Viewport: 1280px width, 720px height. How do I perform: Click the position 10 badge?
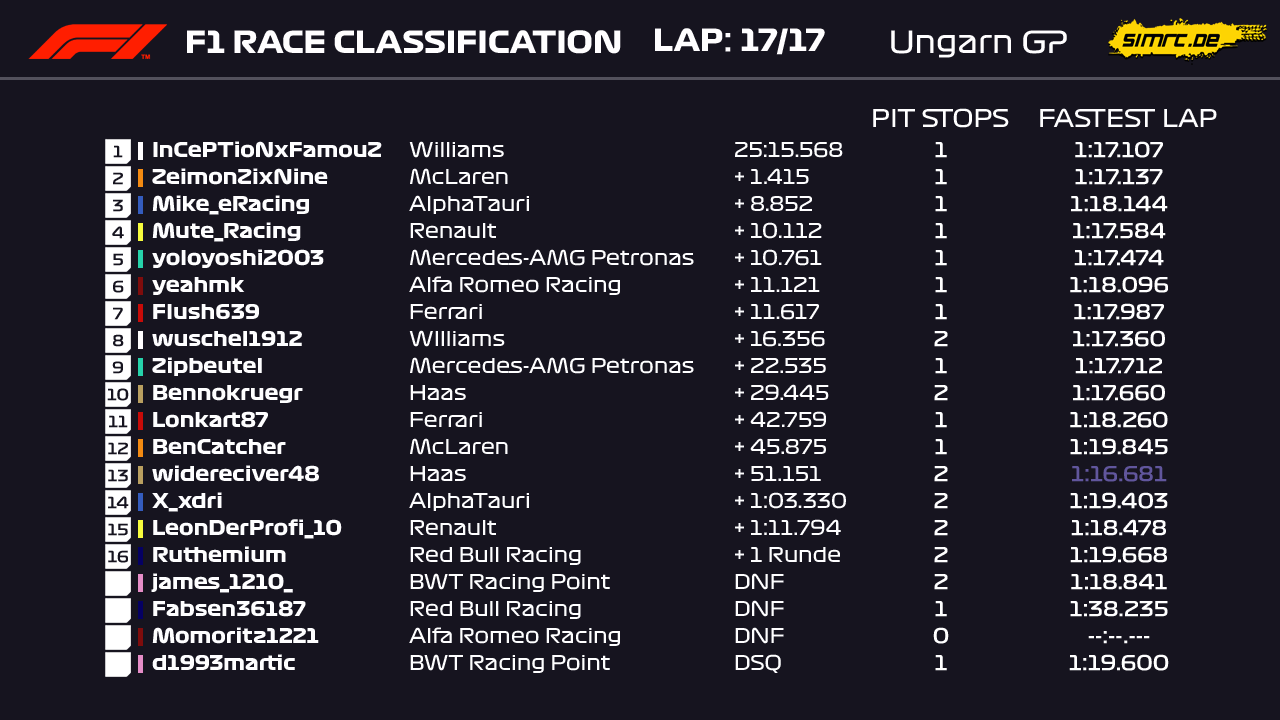tap(118, 394)
